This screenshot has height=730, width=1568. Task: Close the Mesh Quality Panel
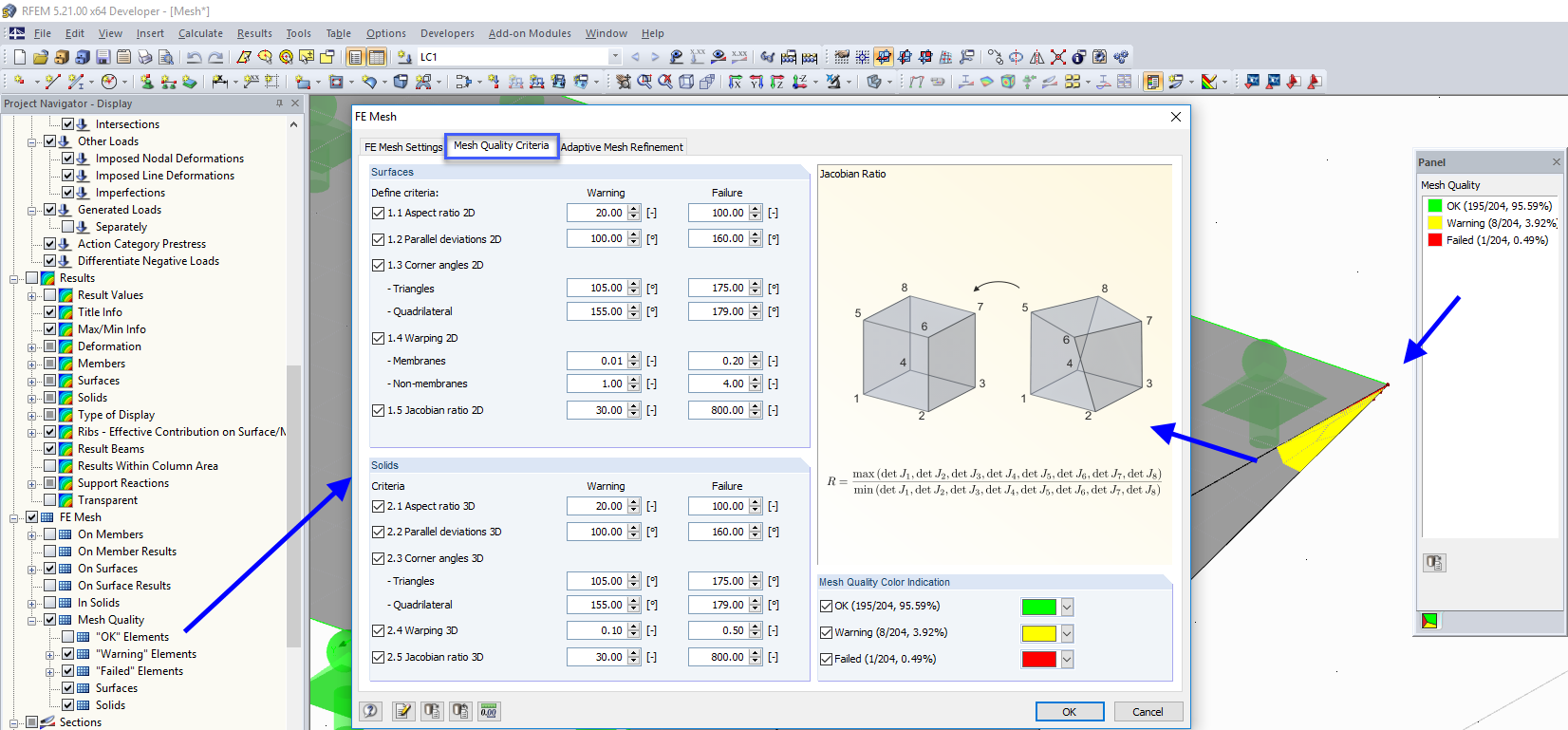pyautogui.click(x=1556, y=162)
